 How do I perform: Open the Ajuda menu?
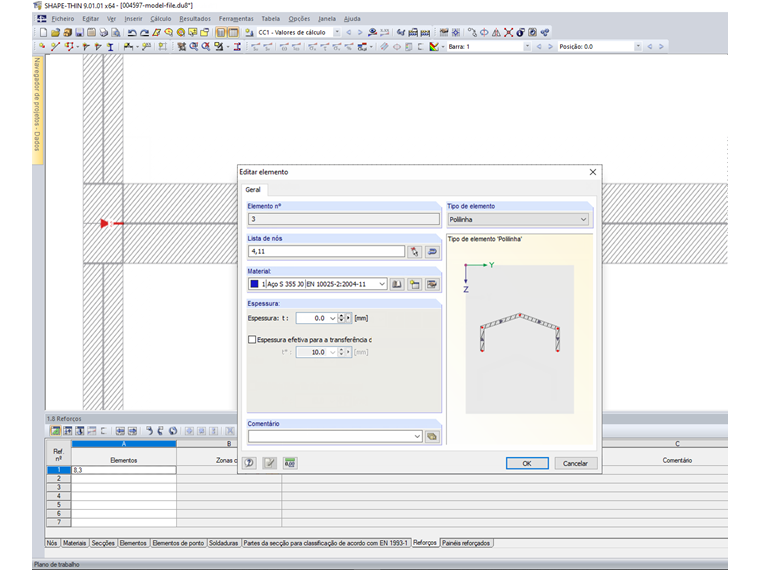click(352, 19)
